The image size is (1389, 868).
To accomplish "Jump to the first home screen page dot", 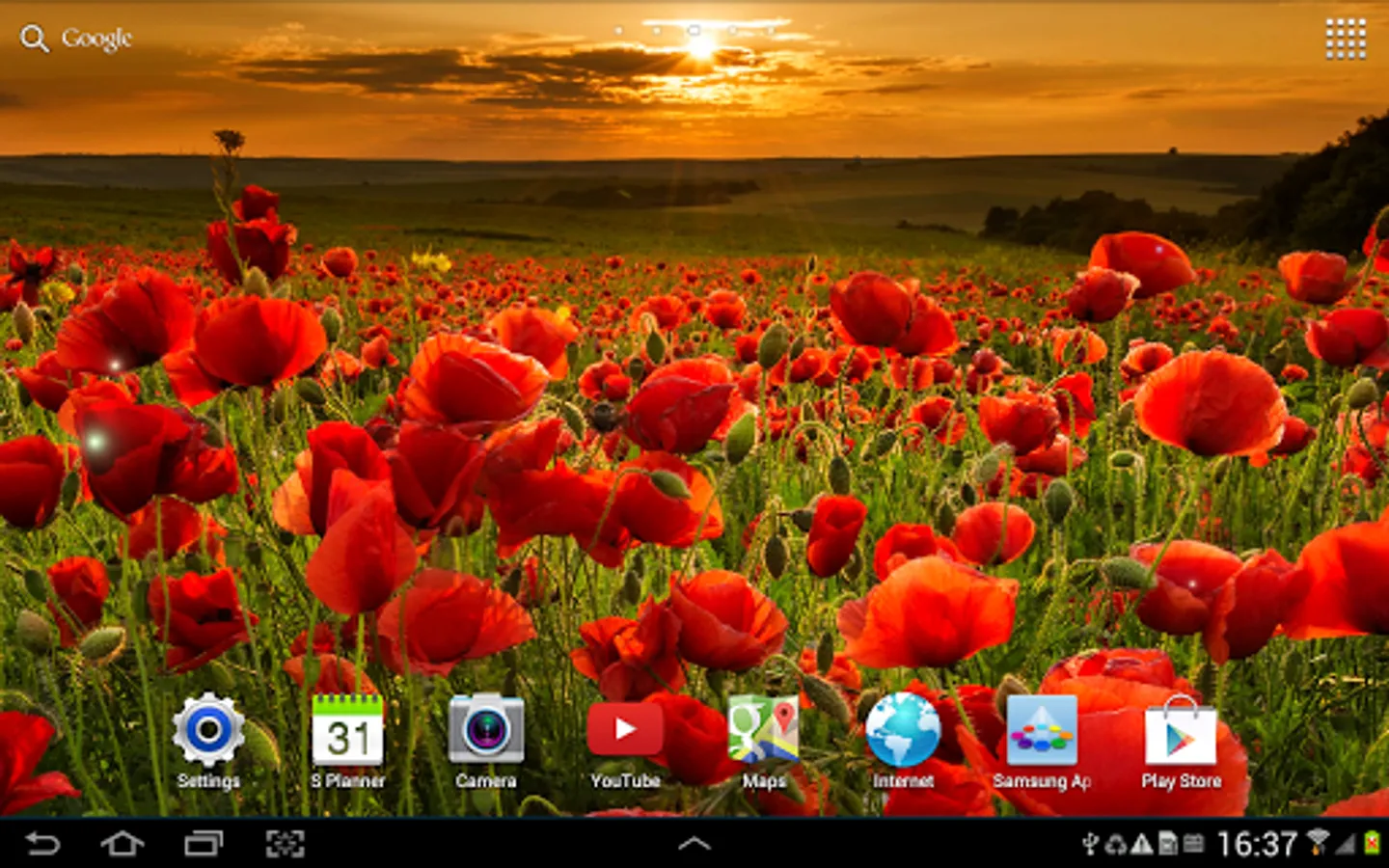I will tap(618, 30).
